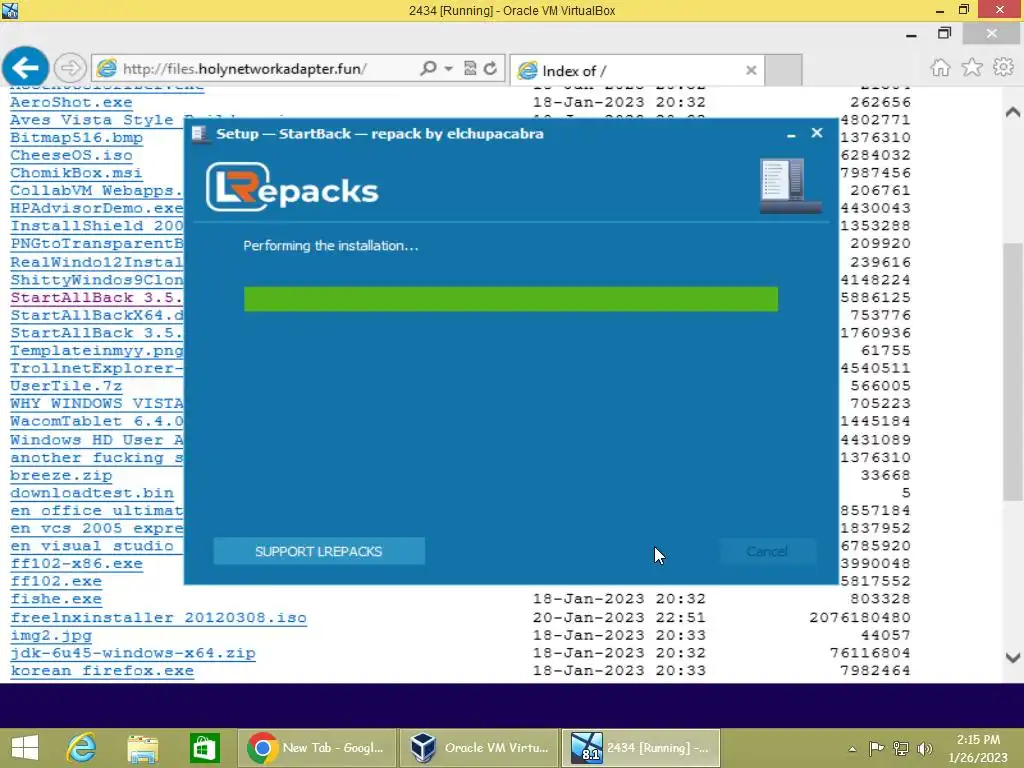Open ff102.exe link
This screenshot has height=768, width=1024.
(56, 581)
